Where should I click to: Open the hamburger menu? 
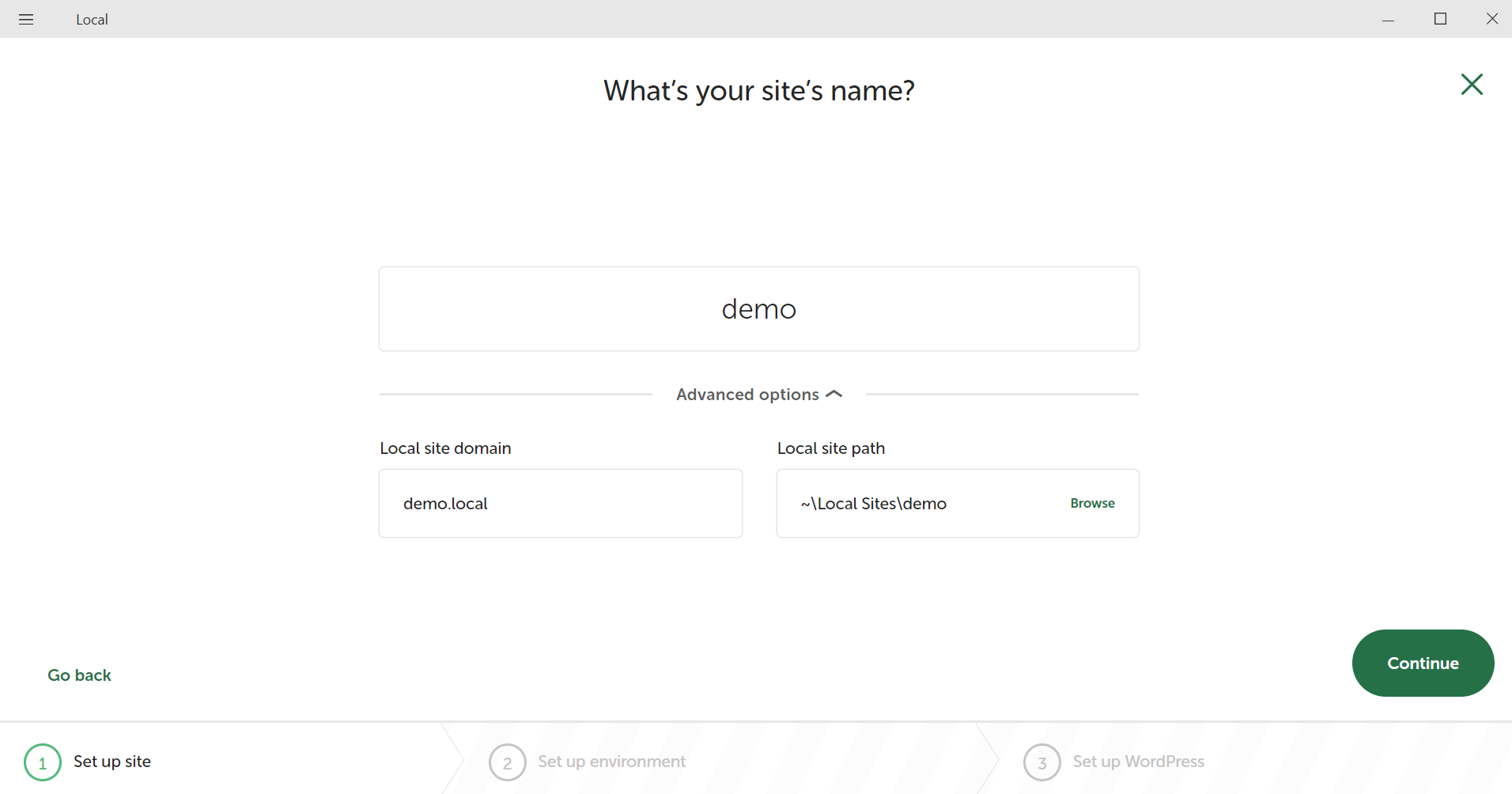(x=26, y=18)
